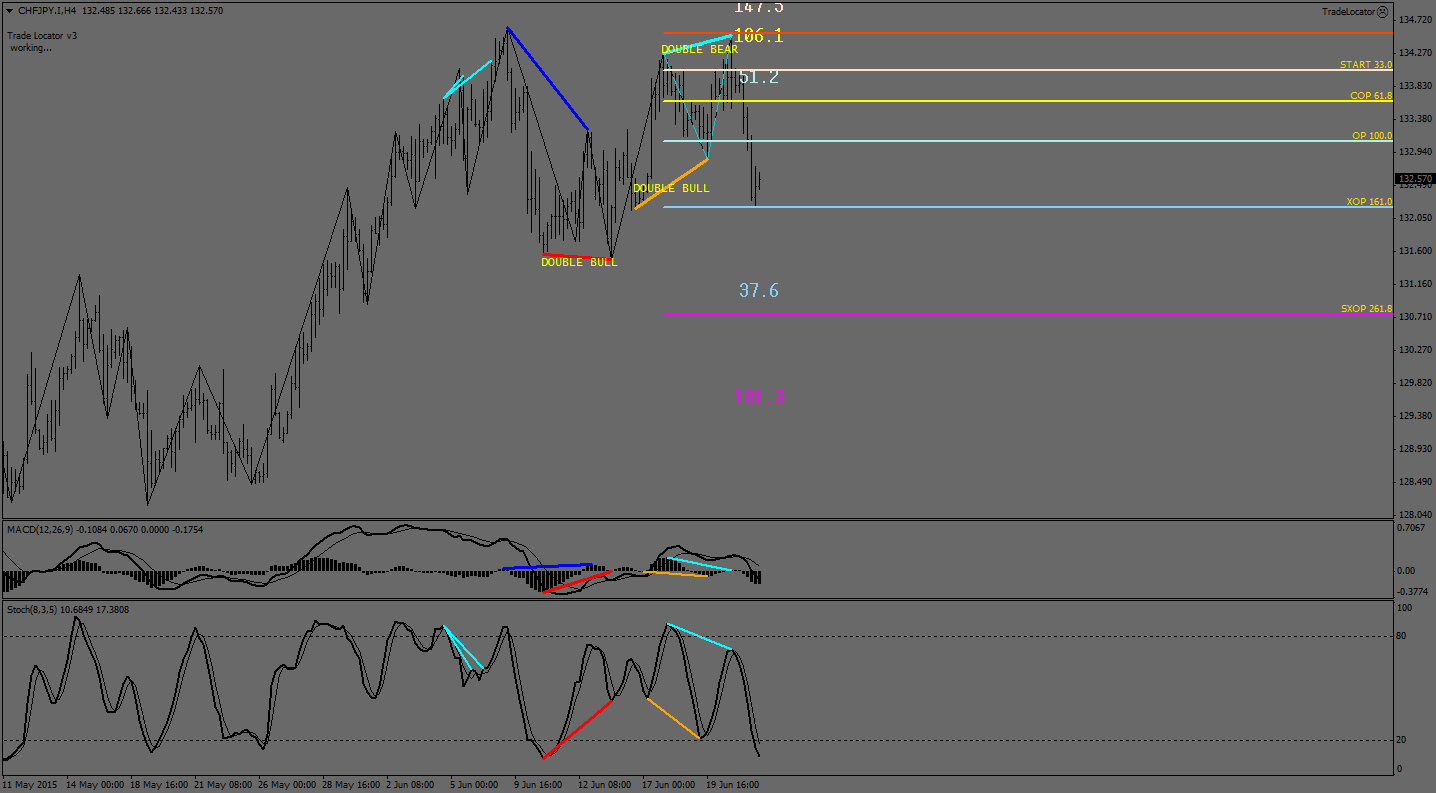Click the XOP 161.0 level label
The height and width of the screenshot is (793, 1436).
pyautogui.click(x=1368, y=202)
